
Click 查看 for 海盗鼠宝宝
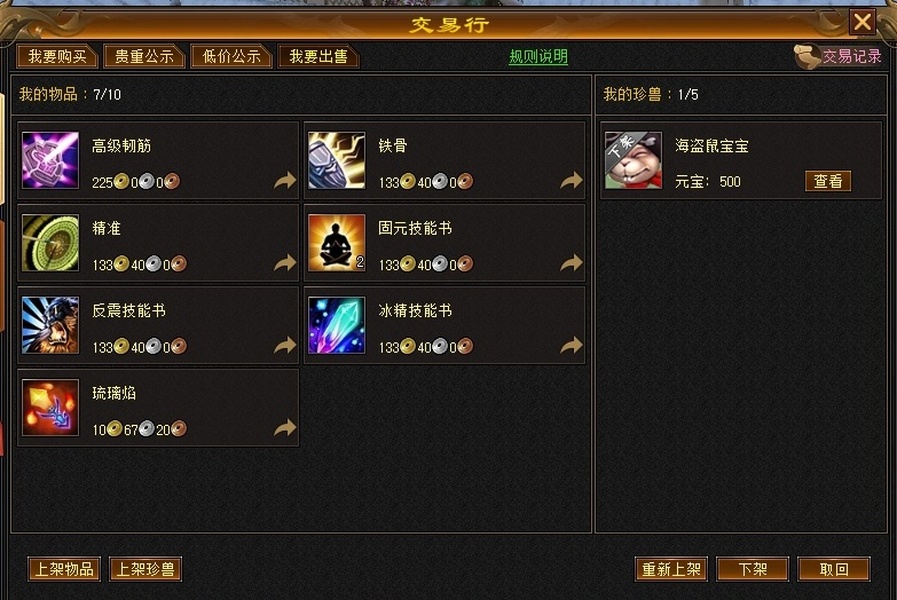[x=828, y=181]
